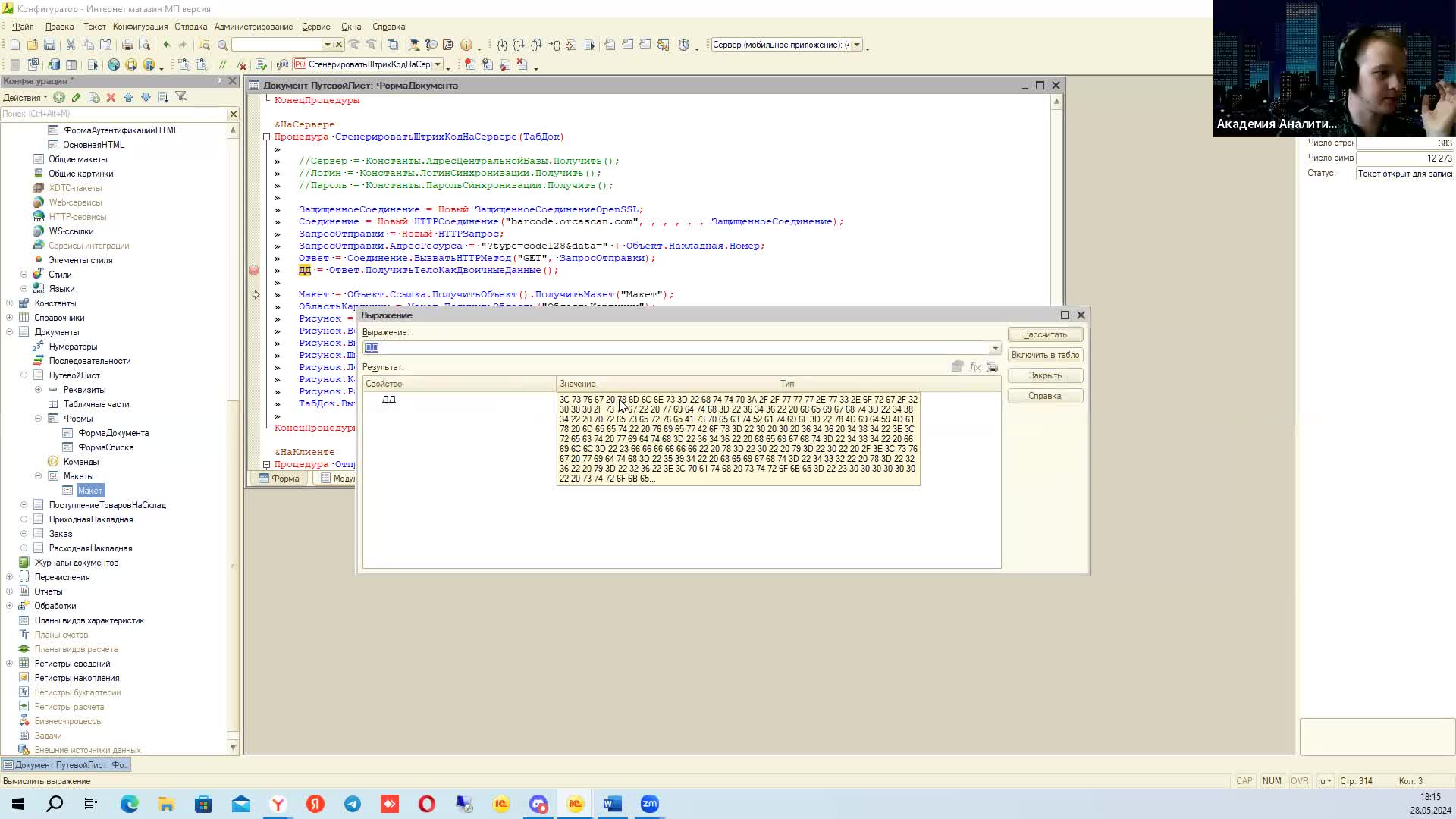Open the Действия dropdown menu
1456x819 pixels.
point(25,97)
